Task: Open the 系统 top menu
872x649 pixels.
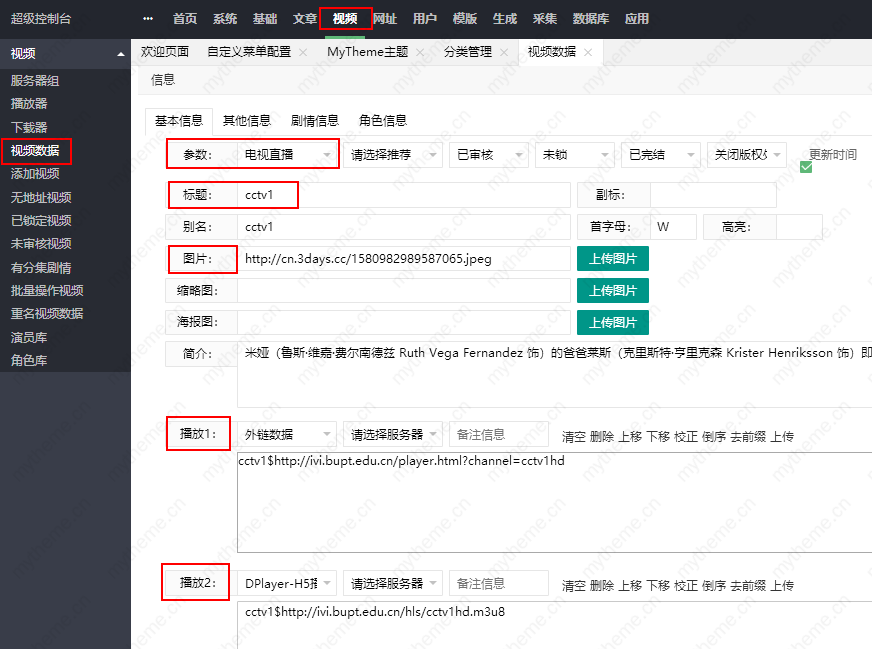Action: [x=225, y=18]
